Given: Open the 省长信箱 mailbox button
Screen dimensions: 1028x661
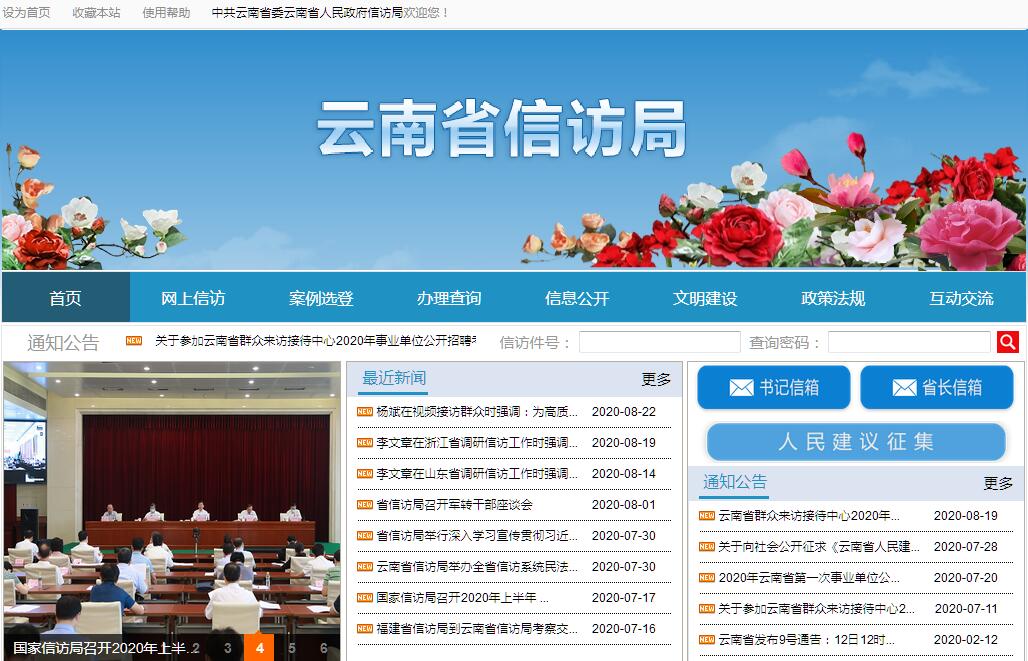Looking at the screenshot, I should pyautogui.click(x=936, y=387).
